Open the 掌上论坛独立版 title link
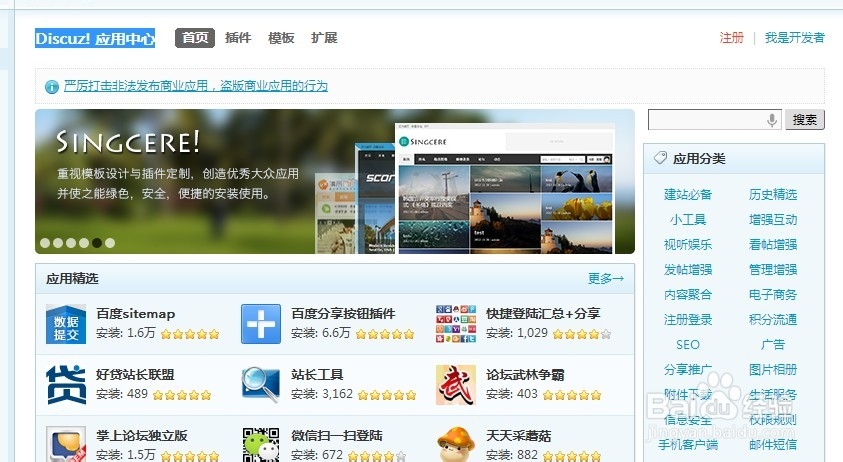843x462 pixels. [x=142, y=435]
